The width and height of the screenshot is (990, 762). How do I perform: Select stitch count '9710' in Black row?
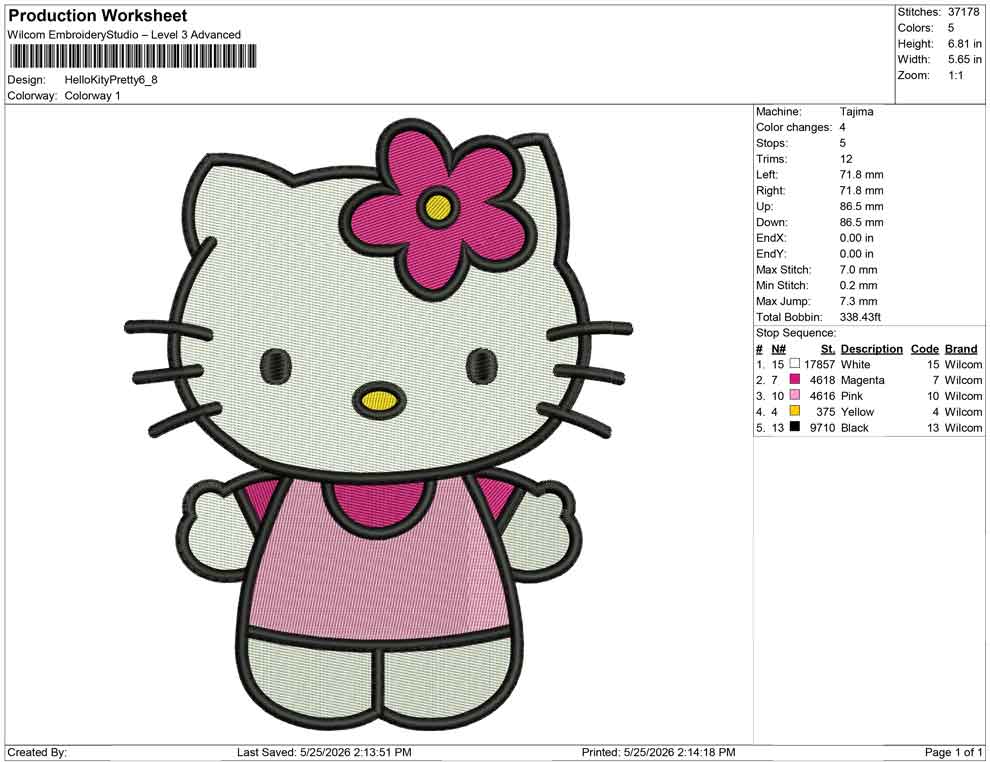(x=823, y=427)
